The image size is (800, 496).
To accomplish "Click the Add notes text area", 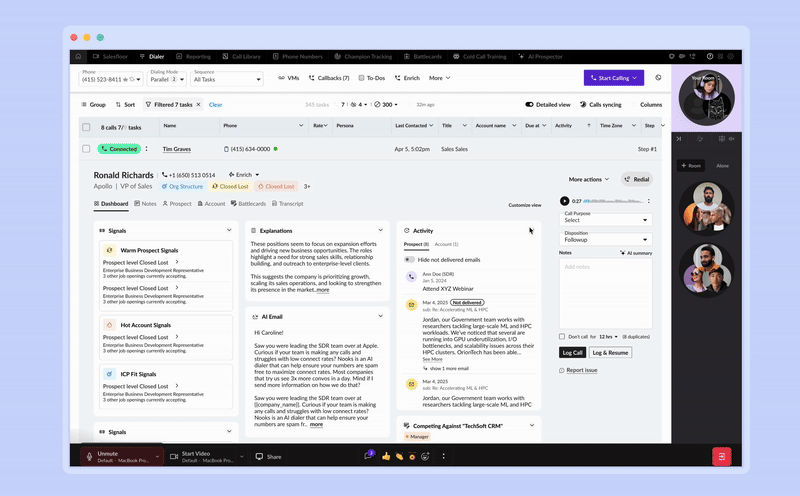I will [606, 293].
